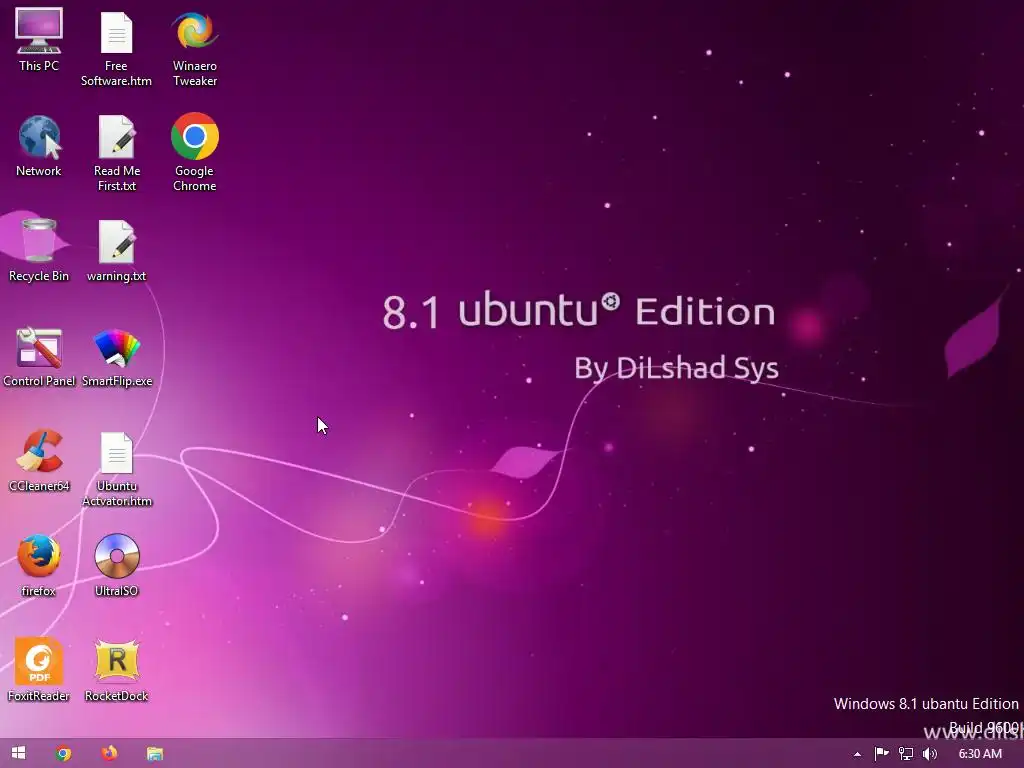Show hidden tray icons arrow
The height and width of the screenshot is (768, 1024).
click(x=857, y=754)
